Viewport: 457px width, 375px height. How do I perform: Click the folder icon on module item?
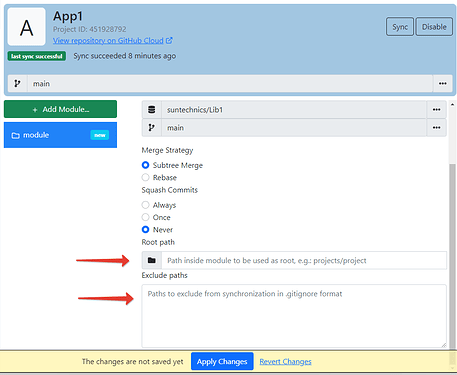click(x=15, y=135)
